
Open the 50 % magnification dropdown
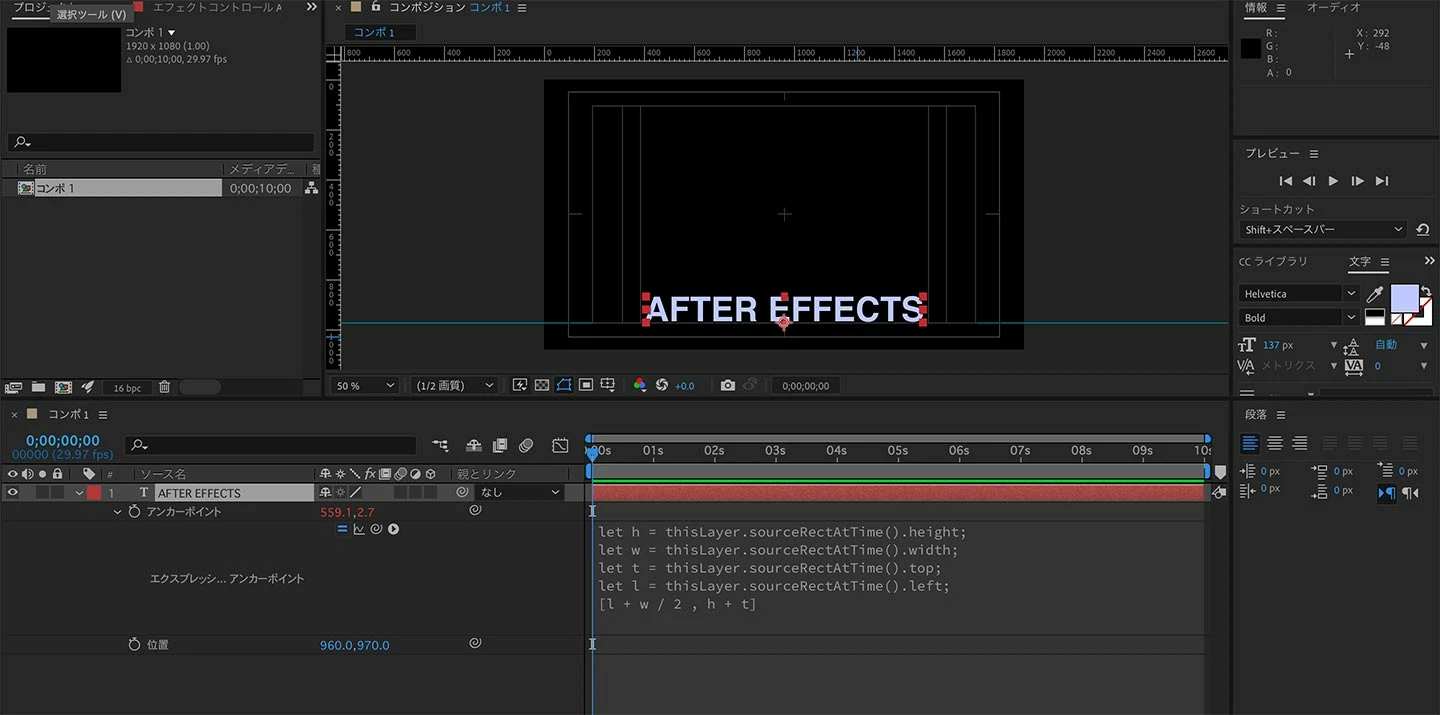364,385
